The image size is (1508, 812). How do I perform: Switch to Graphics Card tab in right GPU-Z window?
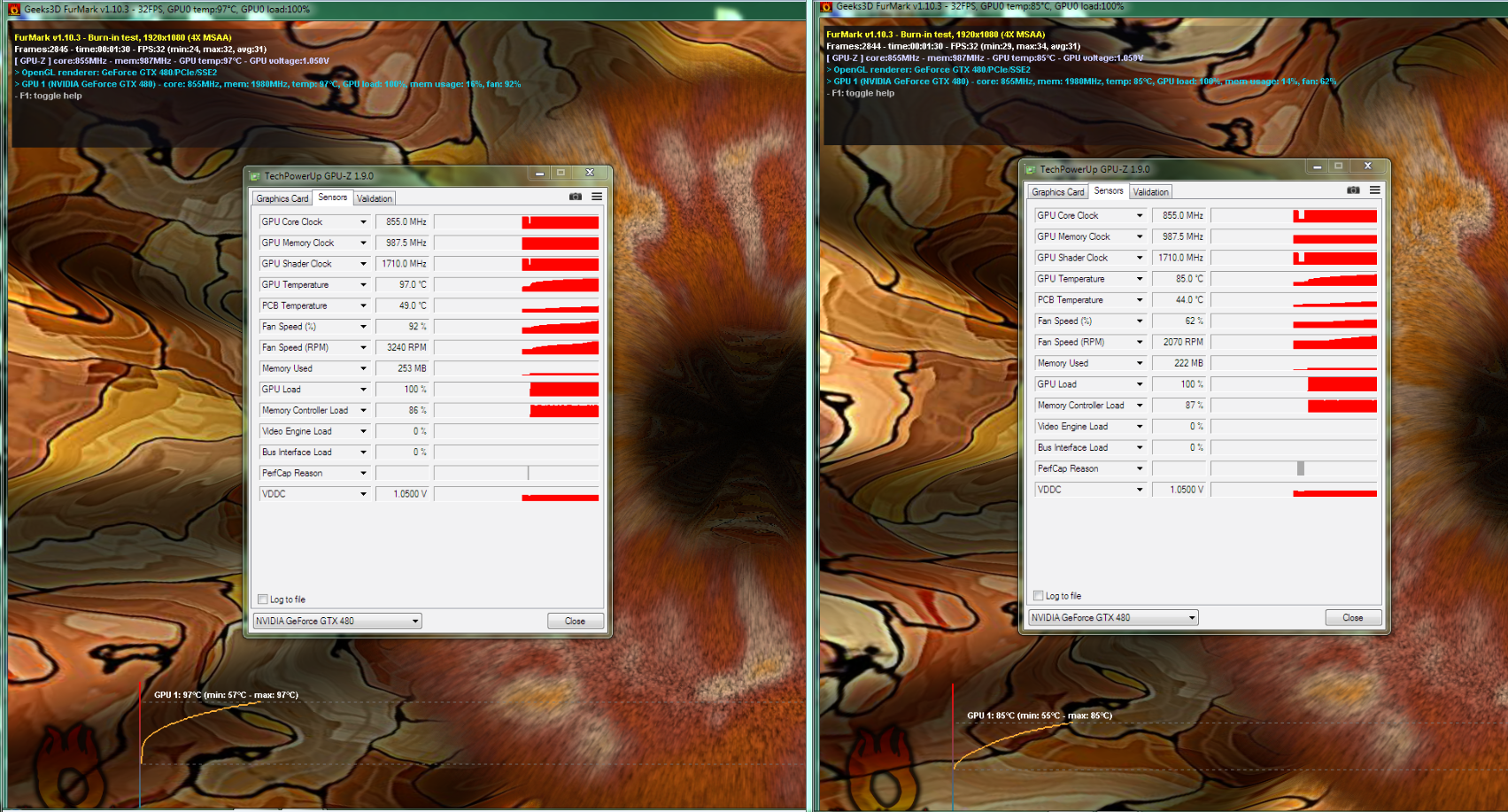pos(1058,192)
